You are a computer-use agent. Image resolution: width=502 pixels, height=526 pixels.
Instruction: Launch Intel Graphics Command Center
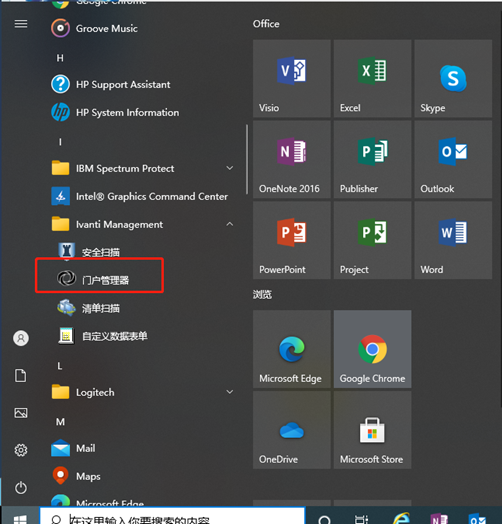point(141,196)
